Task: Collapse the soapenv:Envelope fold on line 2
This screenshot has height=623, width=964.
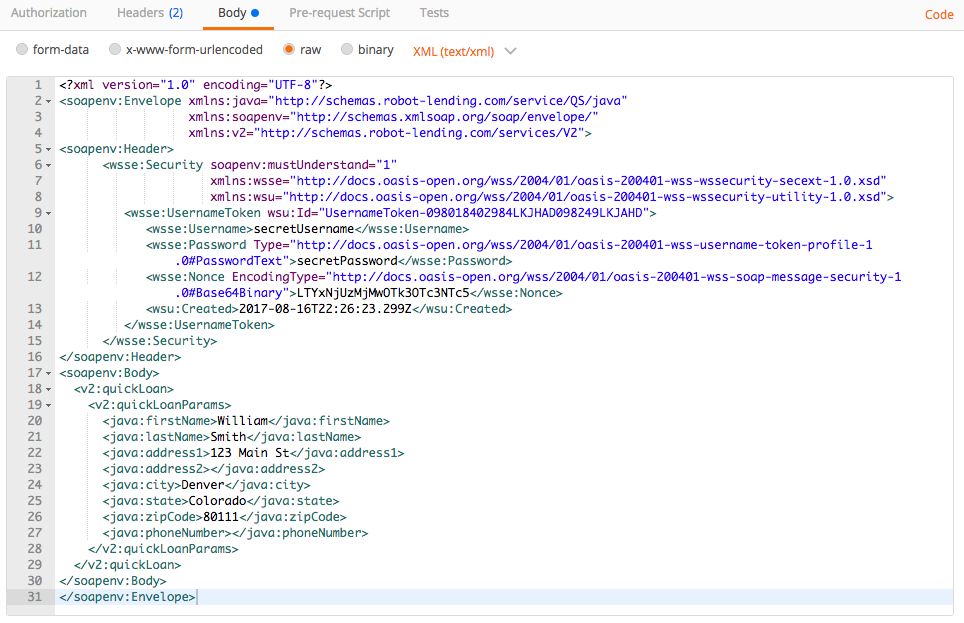Action: click(49, 101)
